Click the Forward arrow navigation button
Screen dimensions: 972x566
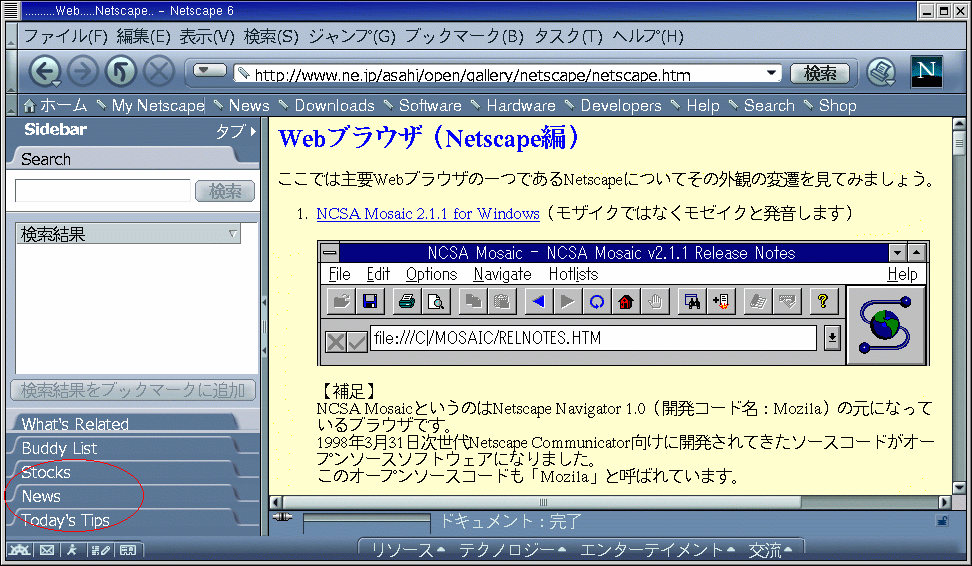[x=82, y=72]
